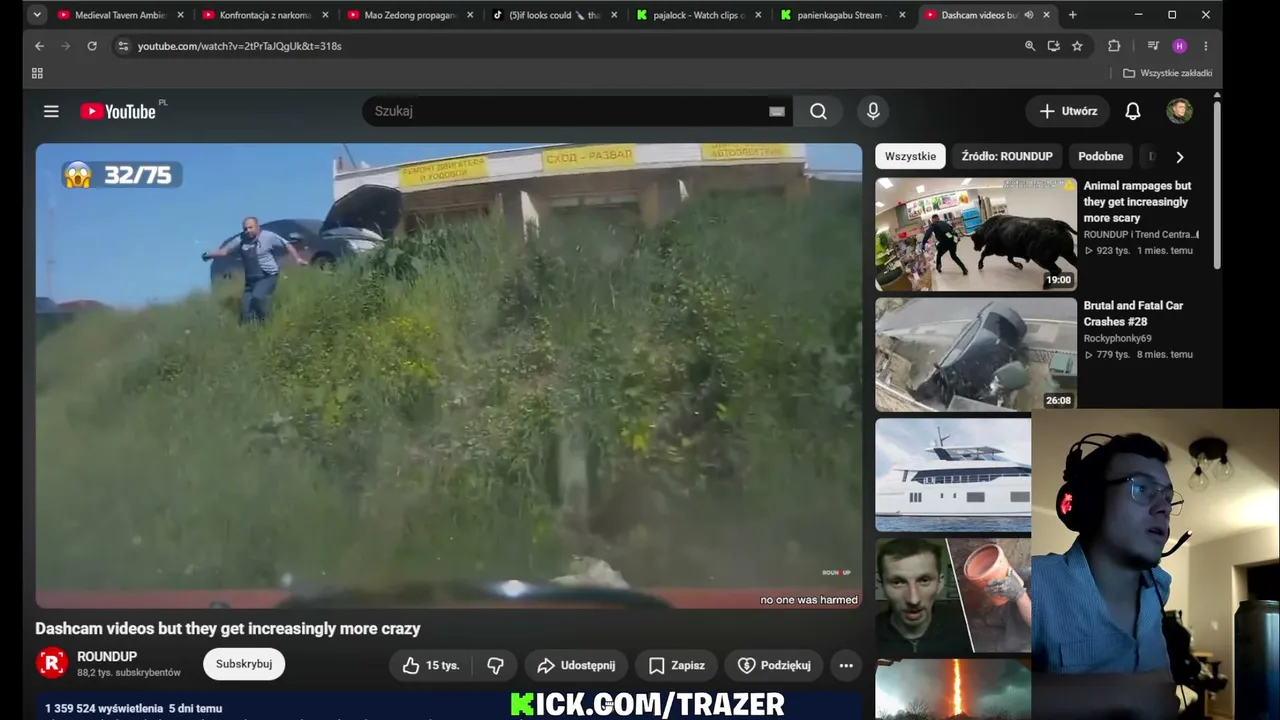Open more actions ellipsis under video
The width and height of the screenshot is (1280, 720).
pos(846,665)
